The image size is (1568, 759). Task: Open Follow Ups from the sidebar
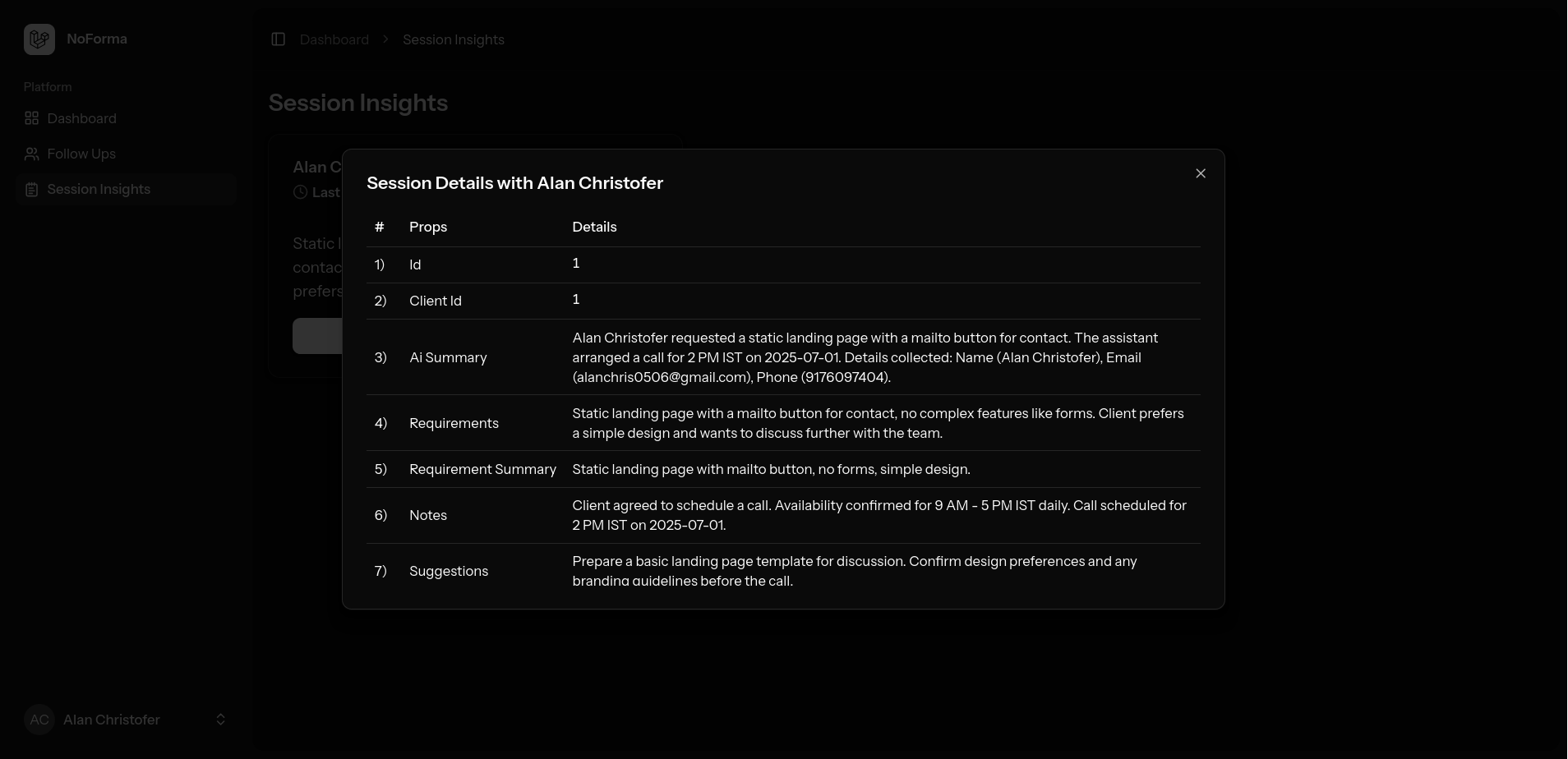[x=126, y=154]
